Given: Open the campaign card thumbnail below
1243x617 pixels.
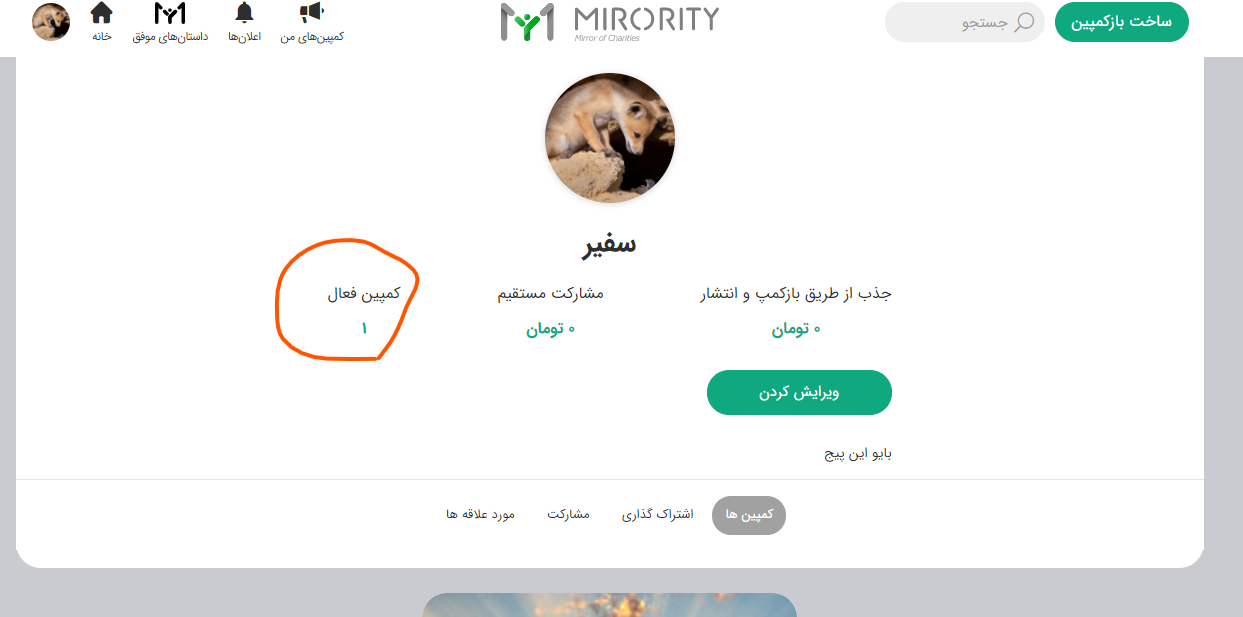Looking at the screenshot, I should click(x=609, y=605).
